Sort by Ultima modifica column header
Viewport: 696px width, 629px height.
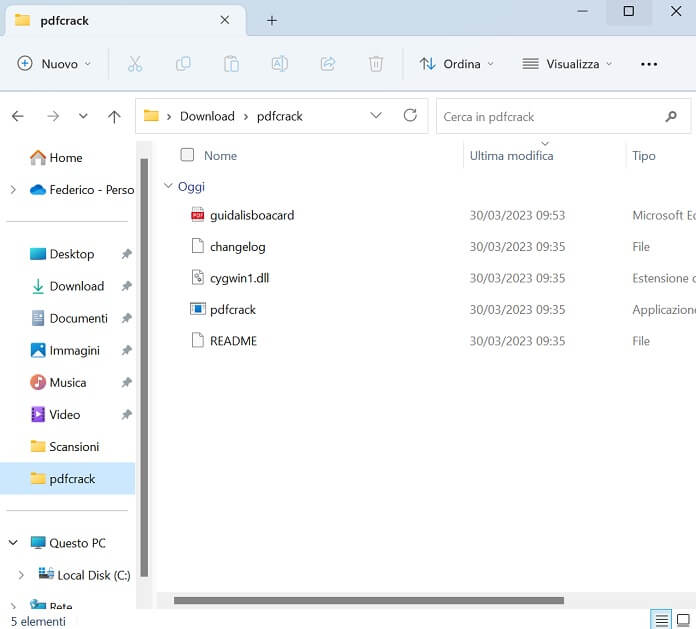tap(511, 156)
